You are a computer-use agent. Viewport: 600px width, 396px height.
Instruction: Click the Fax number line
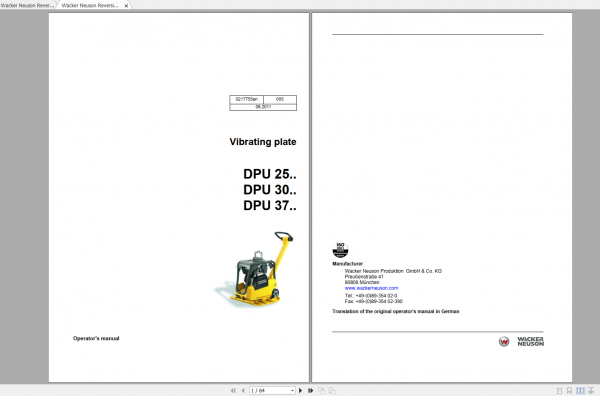pos(373,301)
